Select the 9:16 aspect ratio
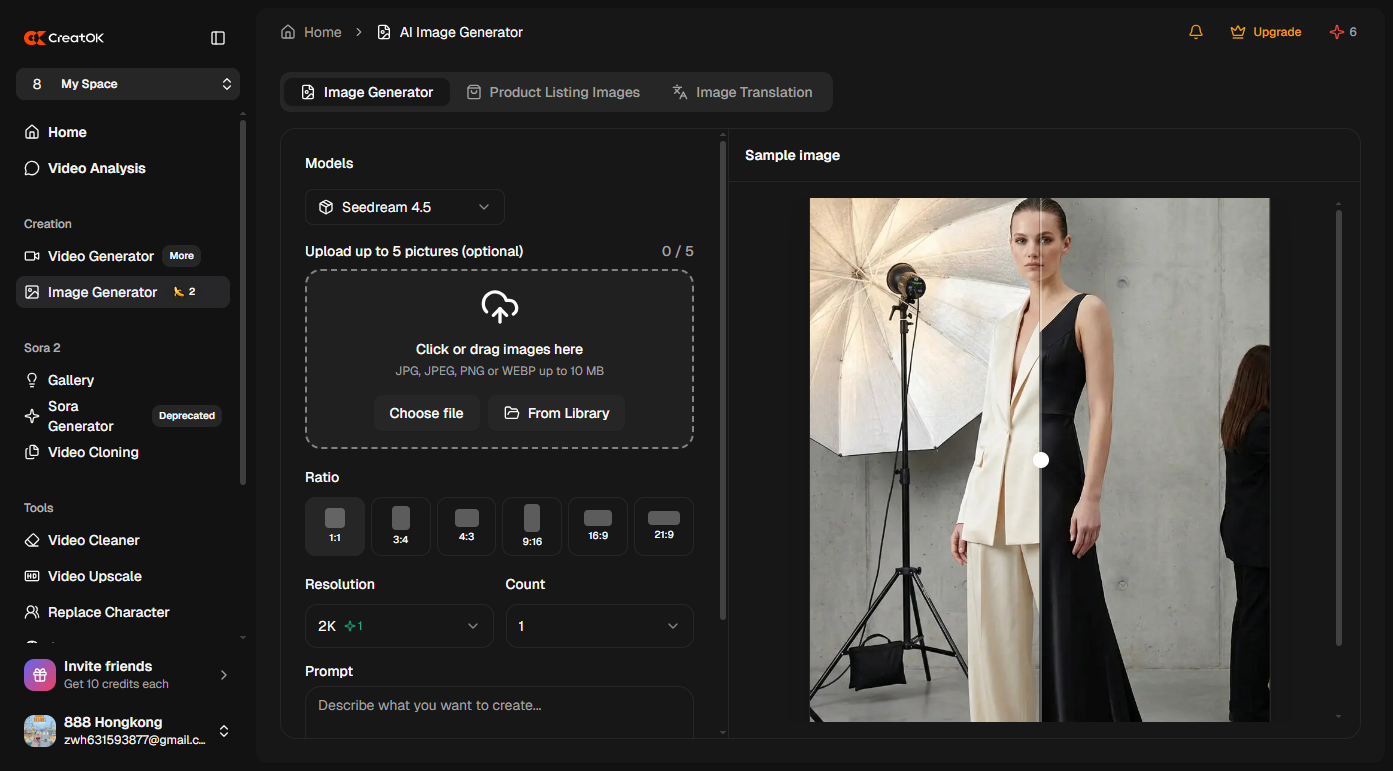1393x771 pixels. 532,526
